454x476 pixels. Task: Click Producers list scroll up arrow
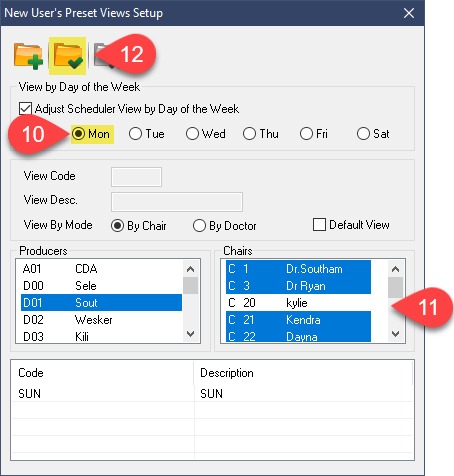tap(191, 269)
